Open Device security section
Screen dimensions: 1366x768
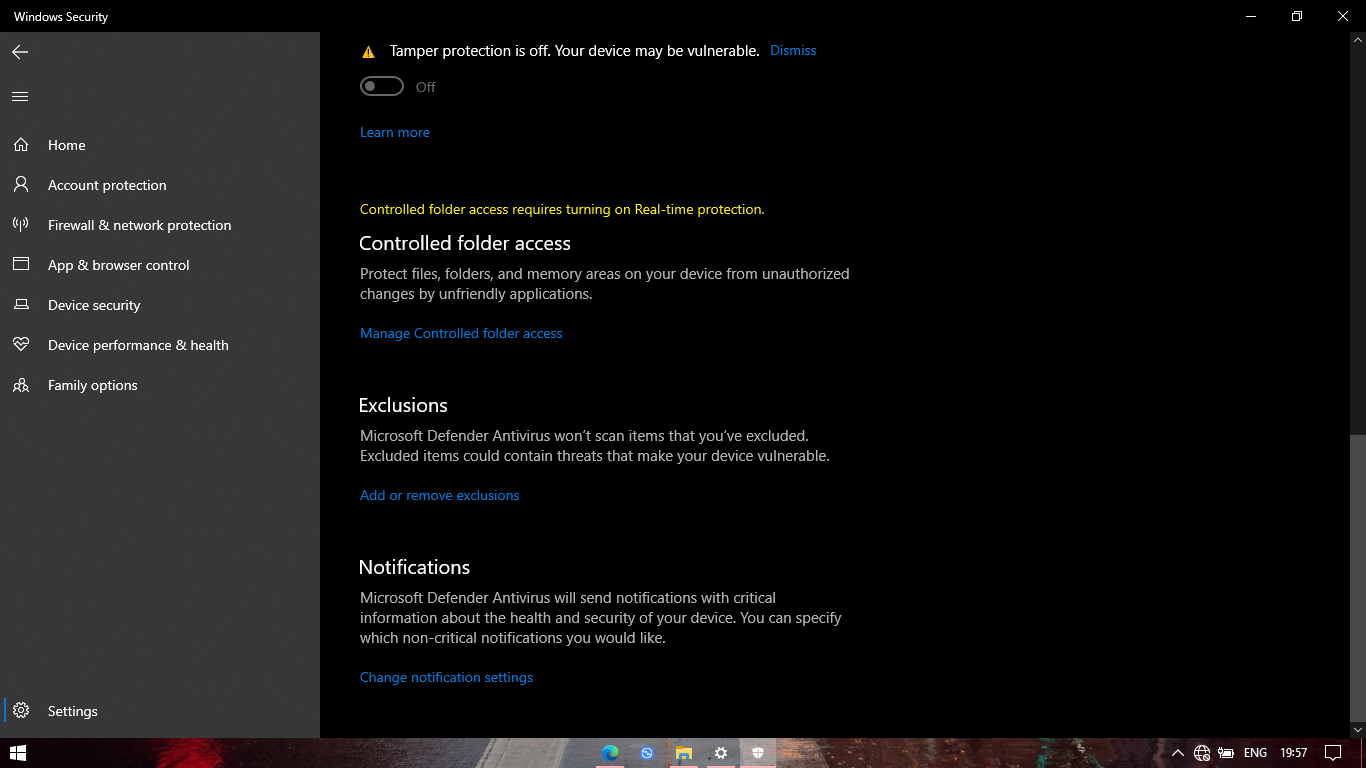pyautogui.click(x=94, y=305)
